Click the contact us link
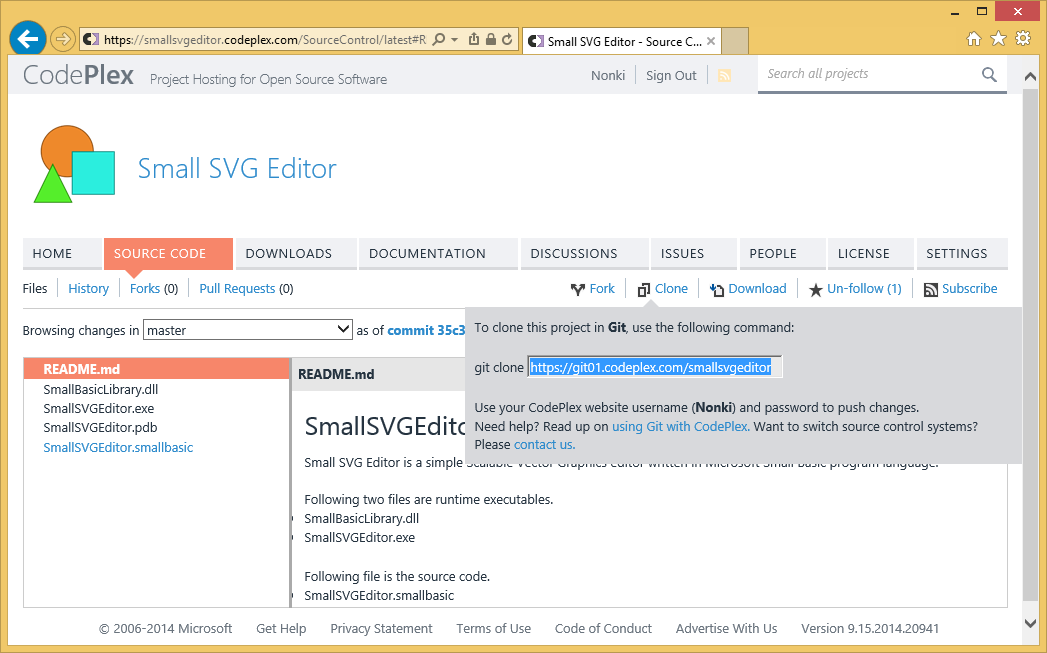Screen dimensions: 1047x653 click(544, 445)
